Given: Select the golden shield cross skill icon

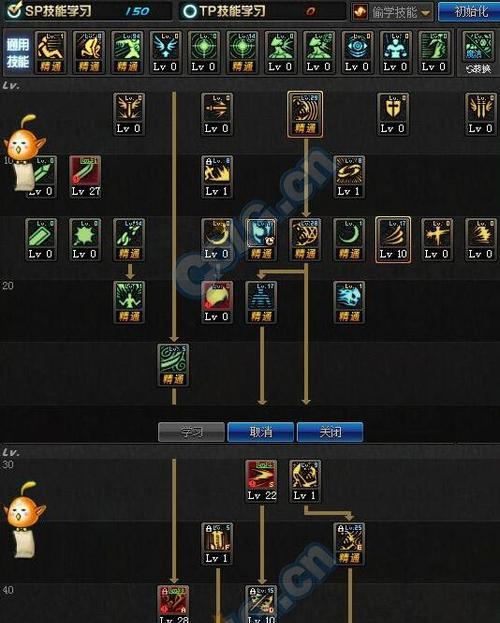Looking at the screenshot, I should click(393, 114).
